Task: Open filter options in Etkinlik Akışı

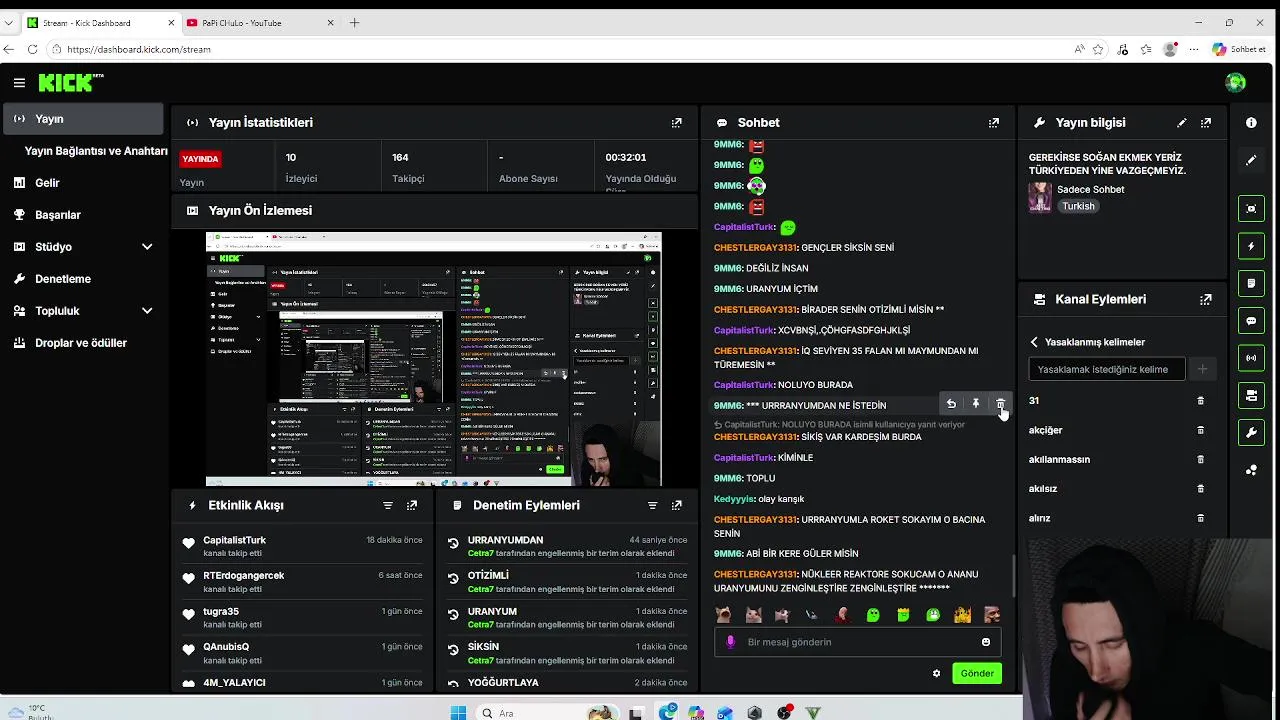Action: click(x=388, y=505)
